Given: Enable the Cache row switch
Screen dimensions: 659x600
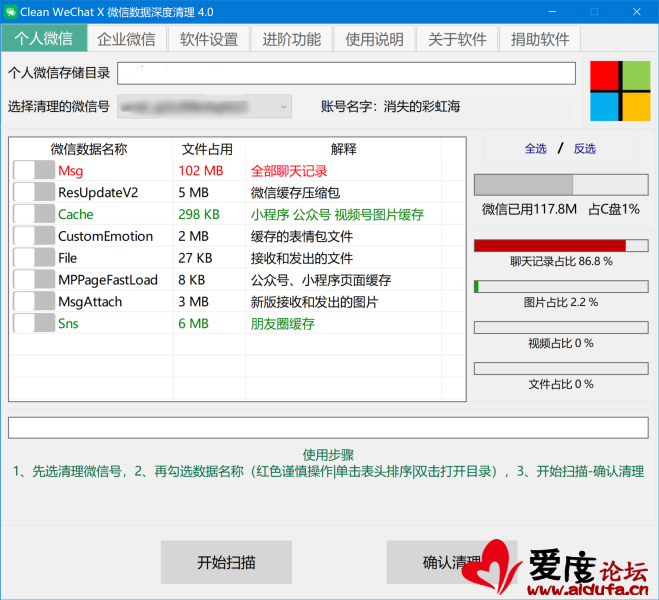Looking at the screenshot, I should pos(34,214).
